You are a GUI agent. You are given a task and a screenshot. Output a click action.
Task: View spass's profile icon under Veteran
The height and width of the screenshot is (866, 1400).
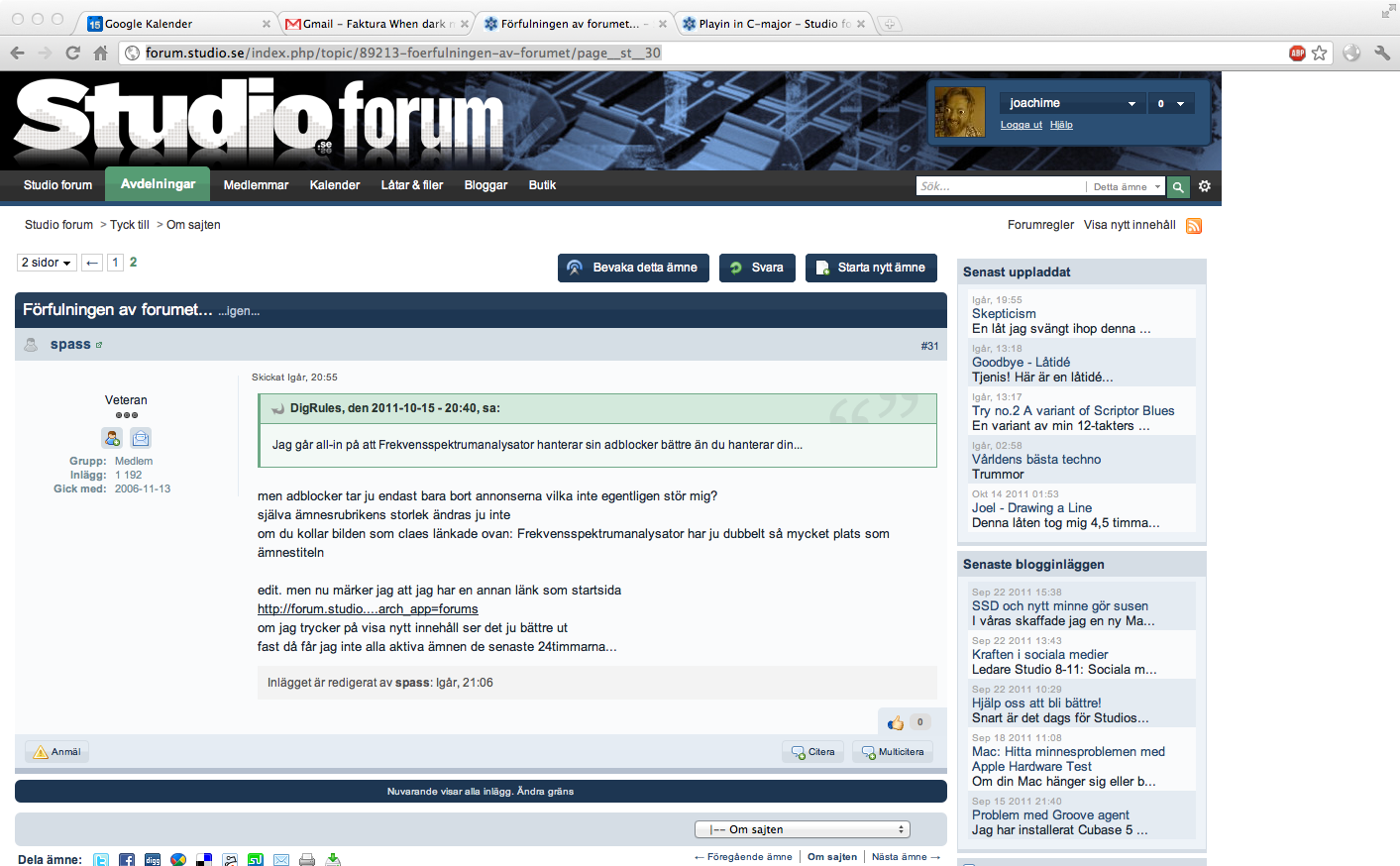tap(112, 438)
